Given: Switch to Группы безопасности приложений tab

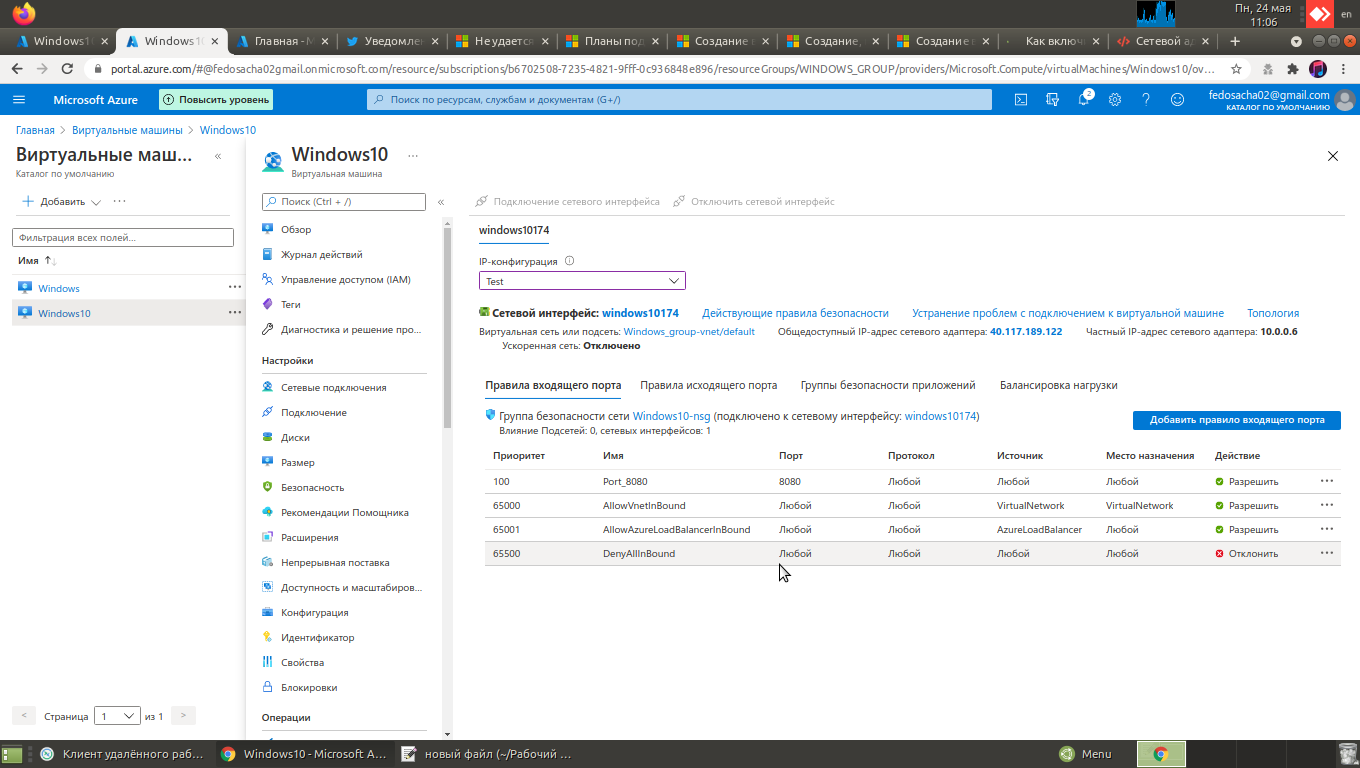Looking at the screenshot, I should (x=888, y=385).
